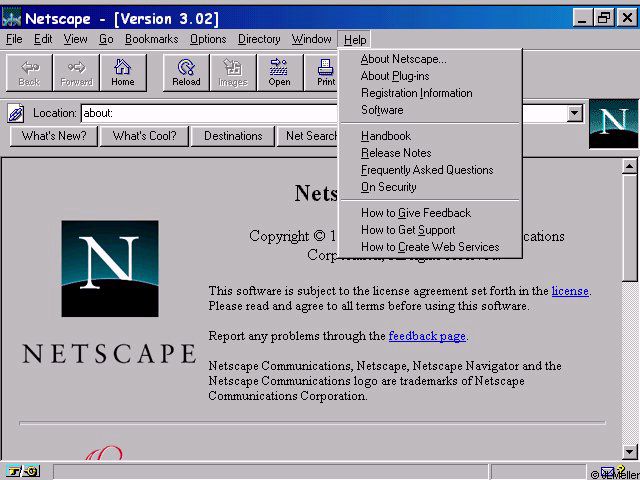Click the Forward arrow toolbar icon
640x480 pixels.
tap(76, 73)
